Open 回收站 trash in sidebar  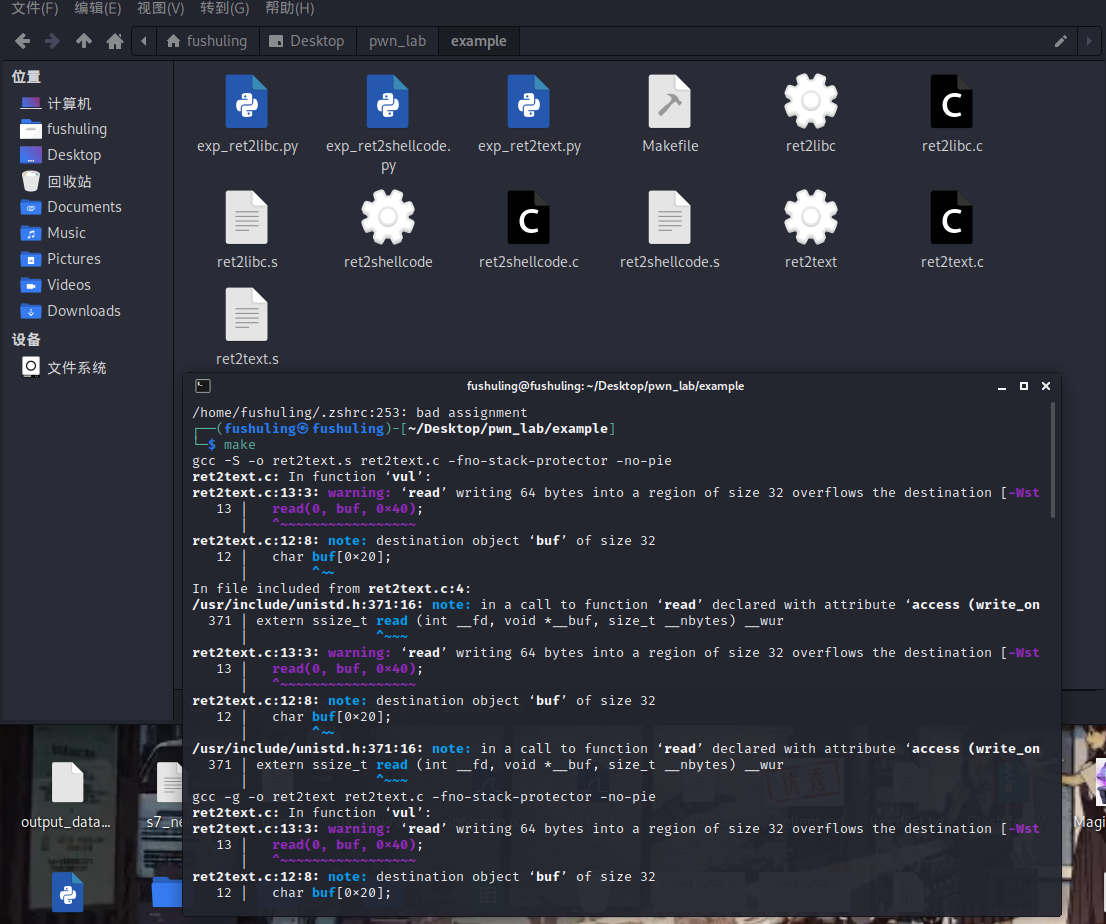69,181
